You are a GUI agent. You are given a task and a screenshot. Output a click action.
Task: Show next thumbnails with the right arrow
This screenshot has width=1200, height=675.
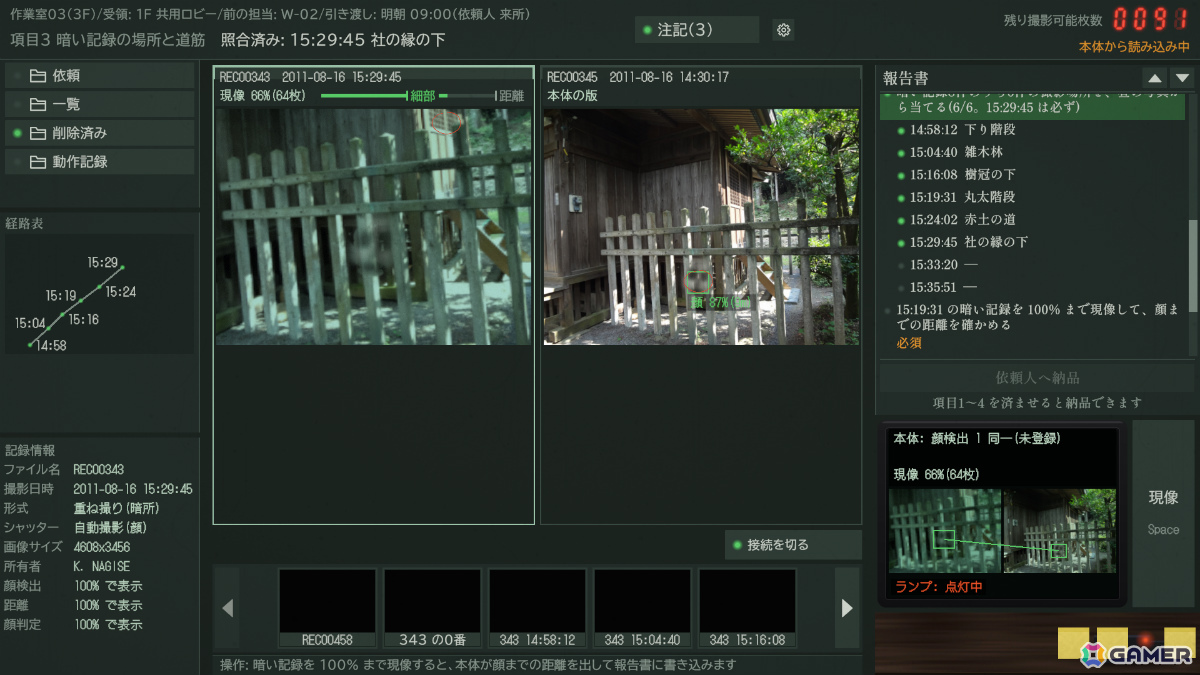coord(847,608)
